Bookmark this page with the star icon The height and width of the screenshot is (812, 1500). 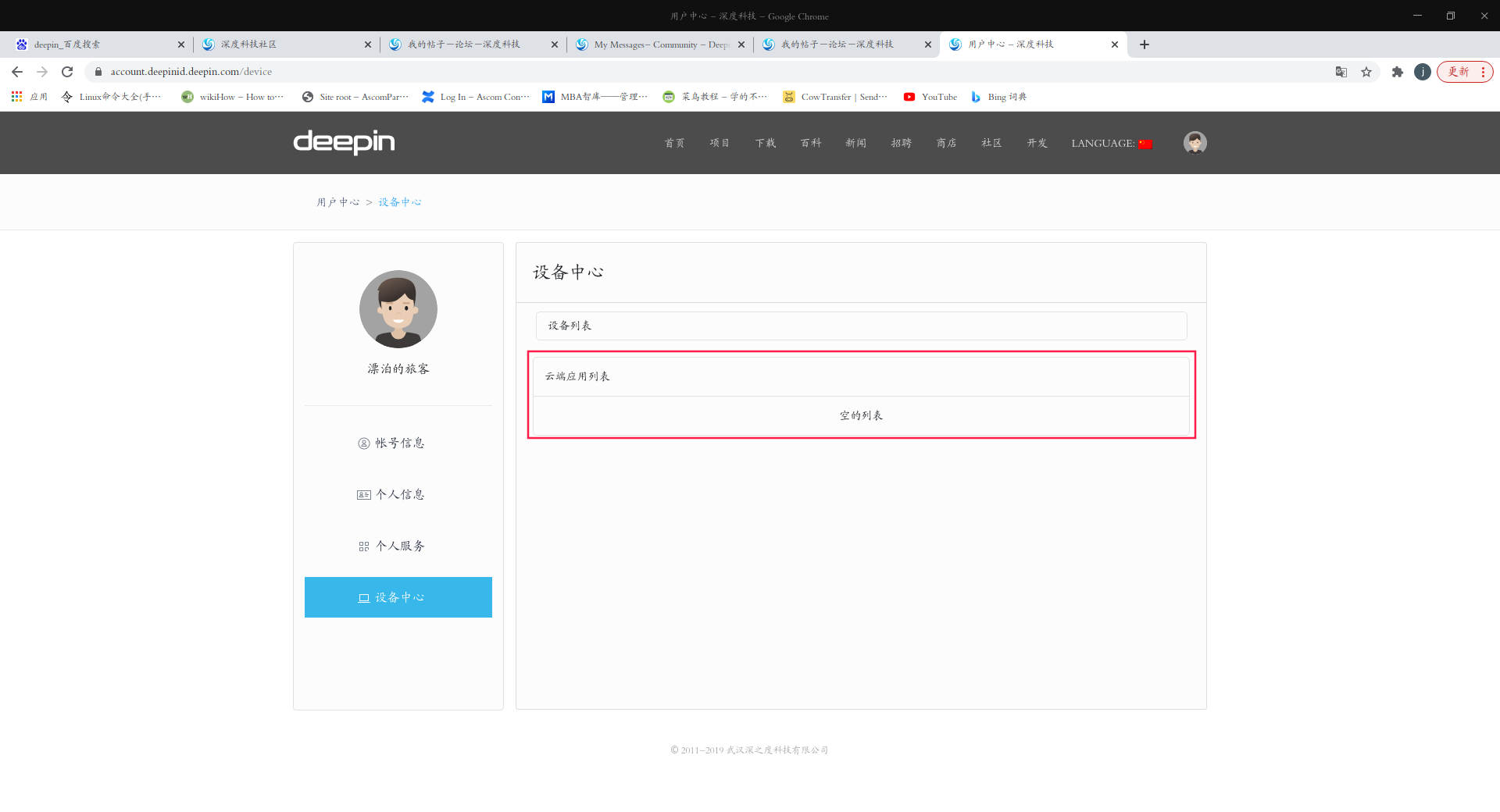(x=1366, y=72)
